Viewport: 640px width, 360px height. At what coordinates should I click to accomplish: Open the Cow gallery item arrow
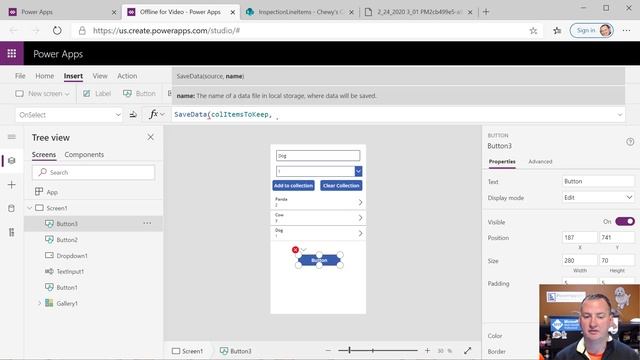pyautogui.click(x=360, y=218)
